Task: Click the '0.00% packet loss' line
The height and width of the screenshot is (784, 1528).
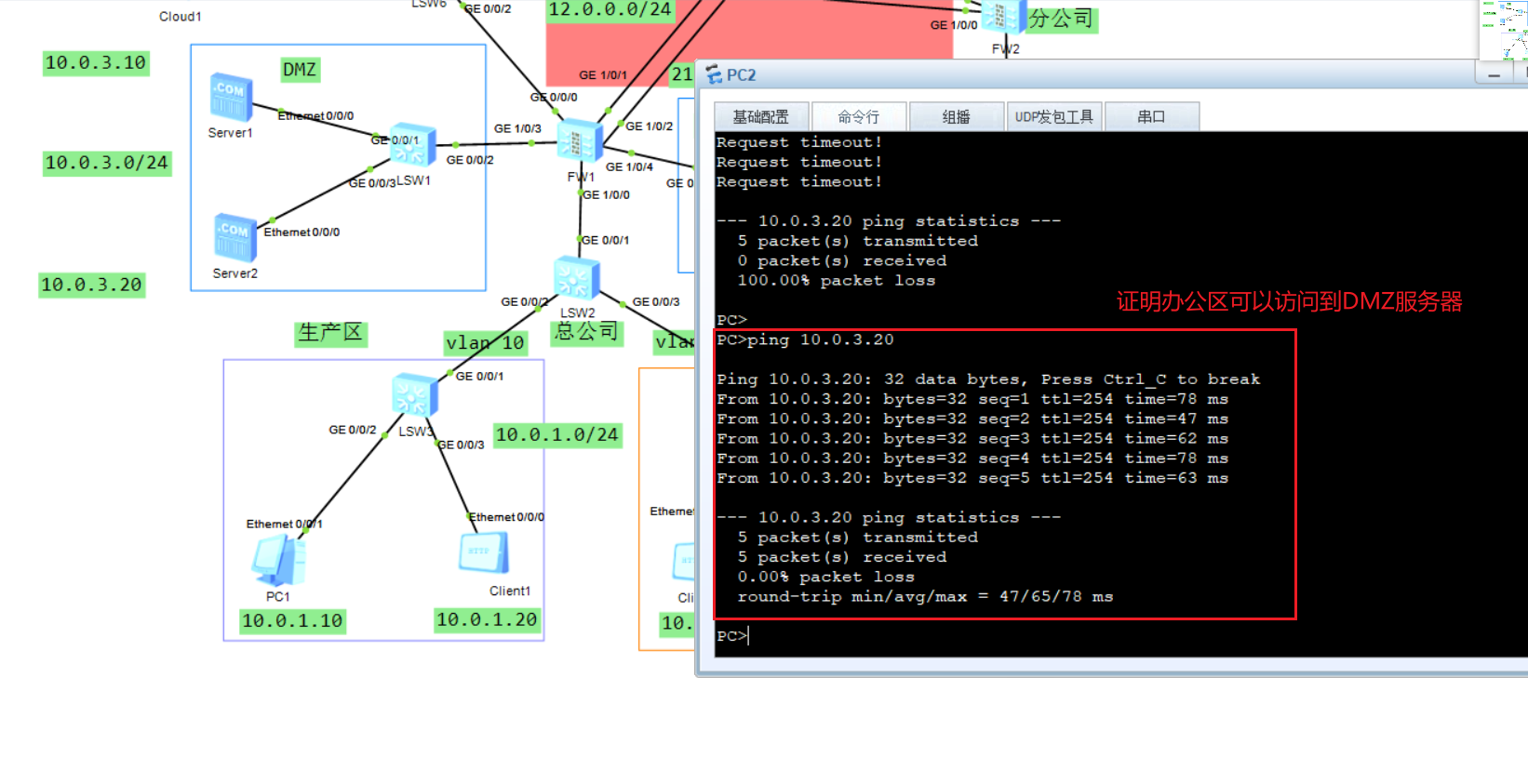Action: point(825,577)
